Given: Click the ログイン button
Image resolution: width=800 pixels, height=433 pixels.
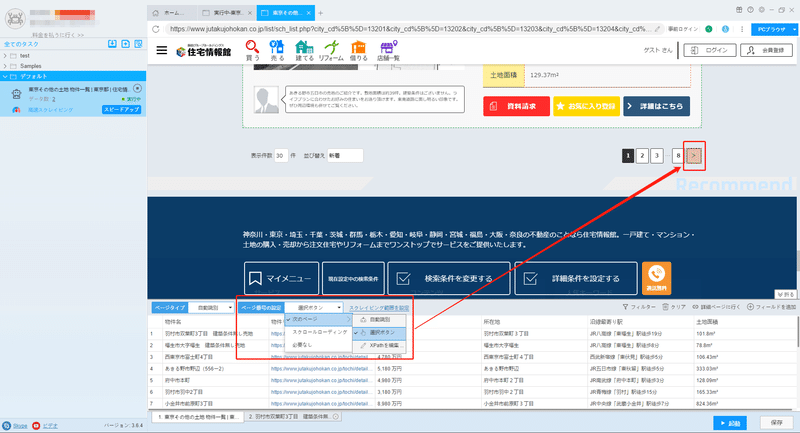Looking at the screenshot, I should [x=710, y=50].
